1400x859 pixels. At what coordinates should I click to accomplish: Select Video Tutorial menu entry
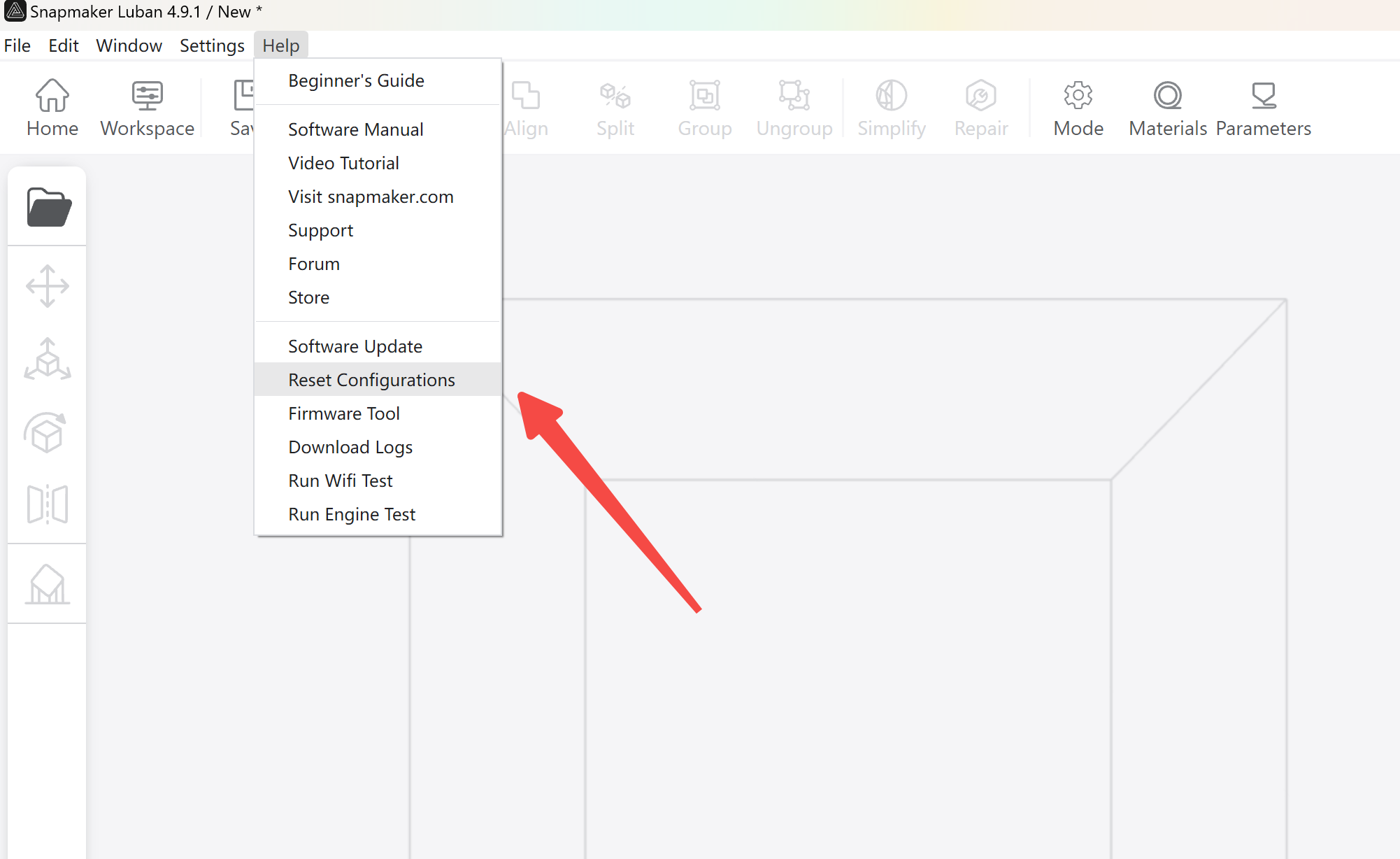pos(378,163)
